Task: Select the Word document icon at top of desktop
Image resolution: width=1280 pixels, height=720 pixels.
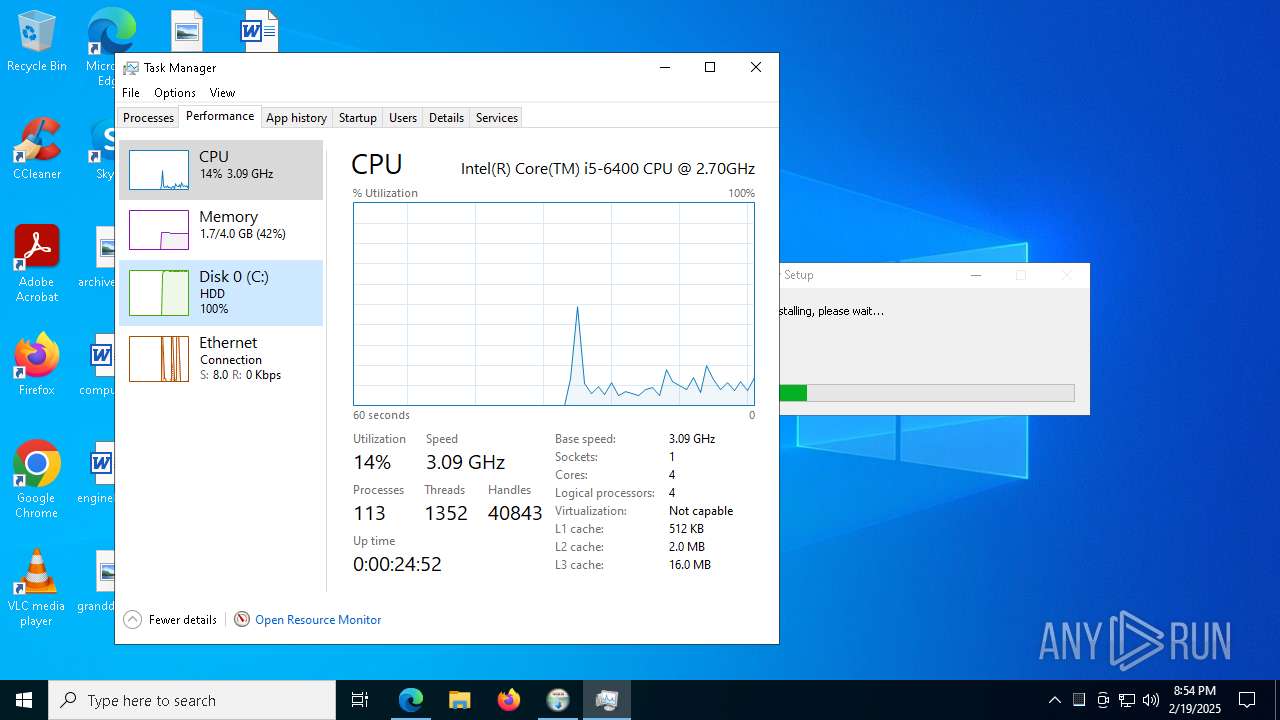Action: pos(259,31)
